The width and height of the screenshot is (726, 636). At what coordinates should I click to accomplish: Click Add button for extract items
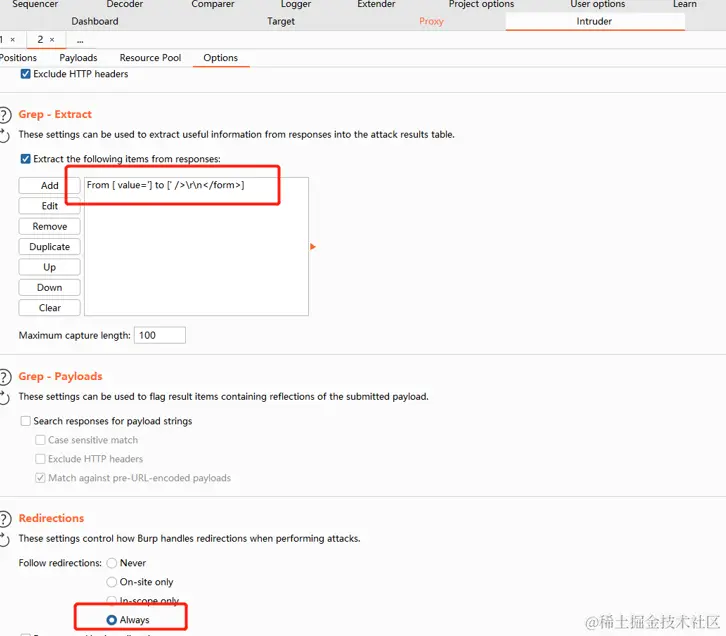[x=50, y=186]
